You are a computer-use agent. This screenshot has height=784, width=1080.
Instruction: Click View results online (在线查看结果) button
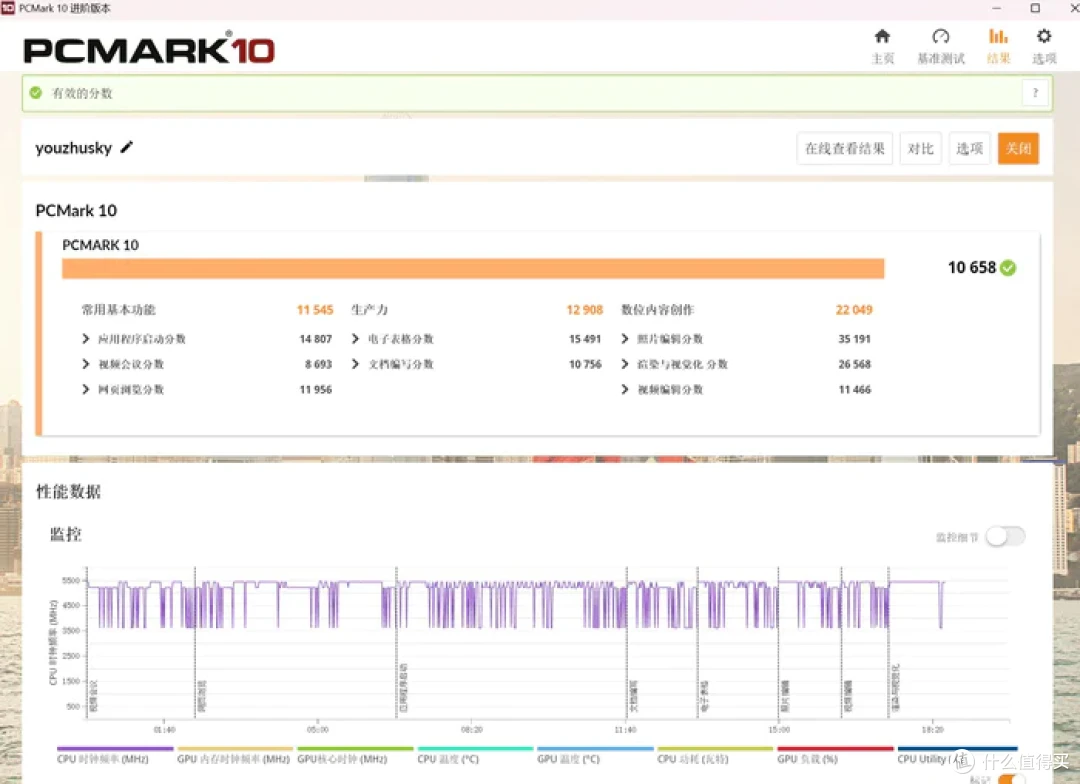pyautogui.click(x=844, y=149)
